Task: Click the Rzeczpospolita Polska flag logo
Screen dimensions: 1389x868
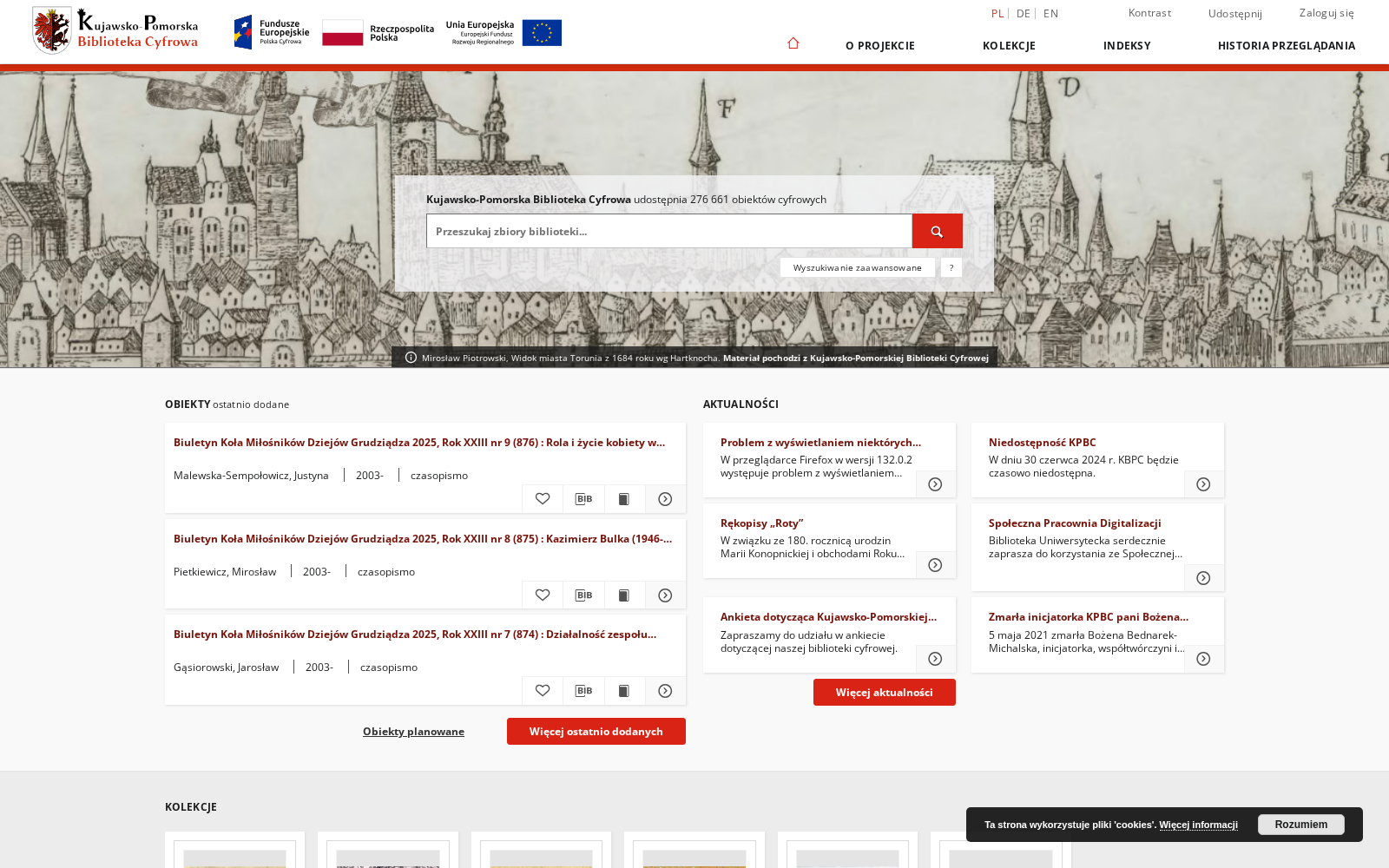Action: (x=378, y=33)
